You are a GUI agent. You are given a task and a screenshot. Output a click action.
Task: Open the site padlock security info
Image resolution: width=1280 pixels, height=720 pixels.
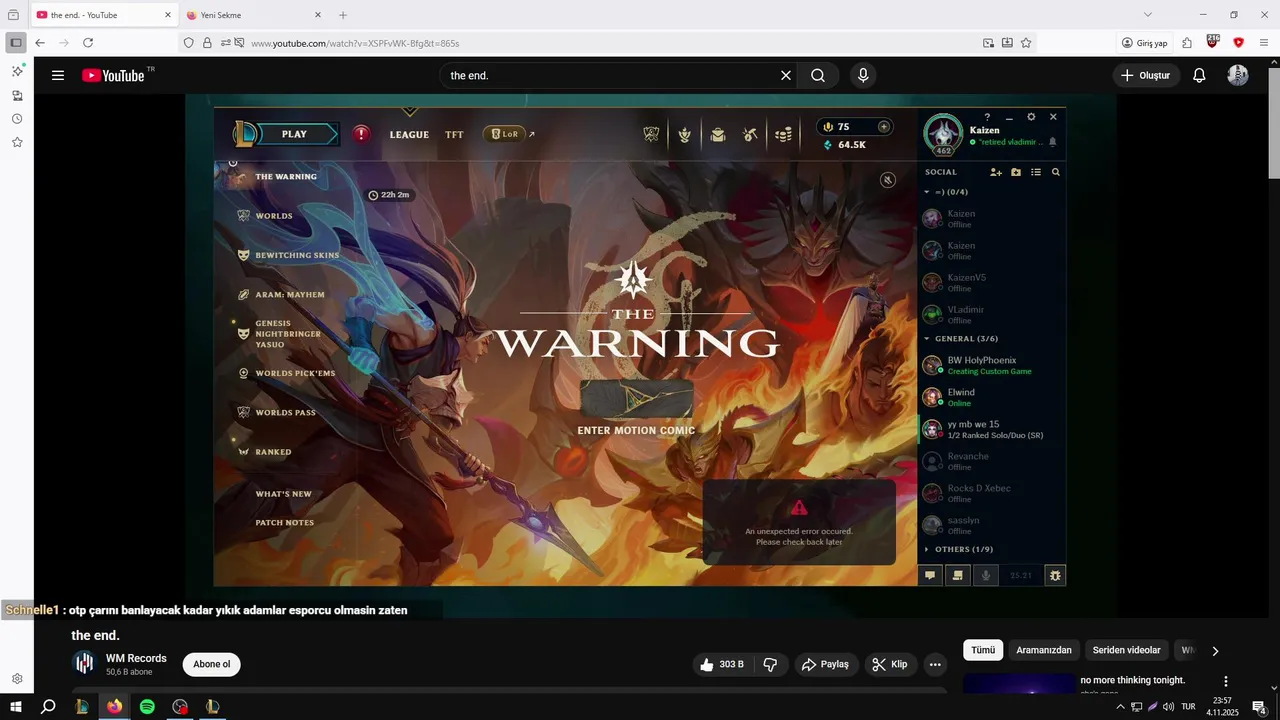pos(207,43)
